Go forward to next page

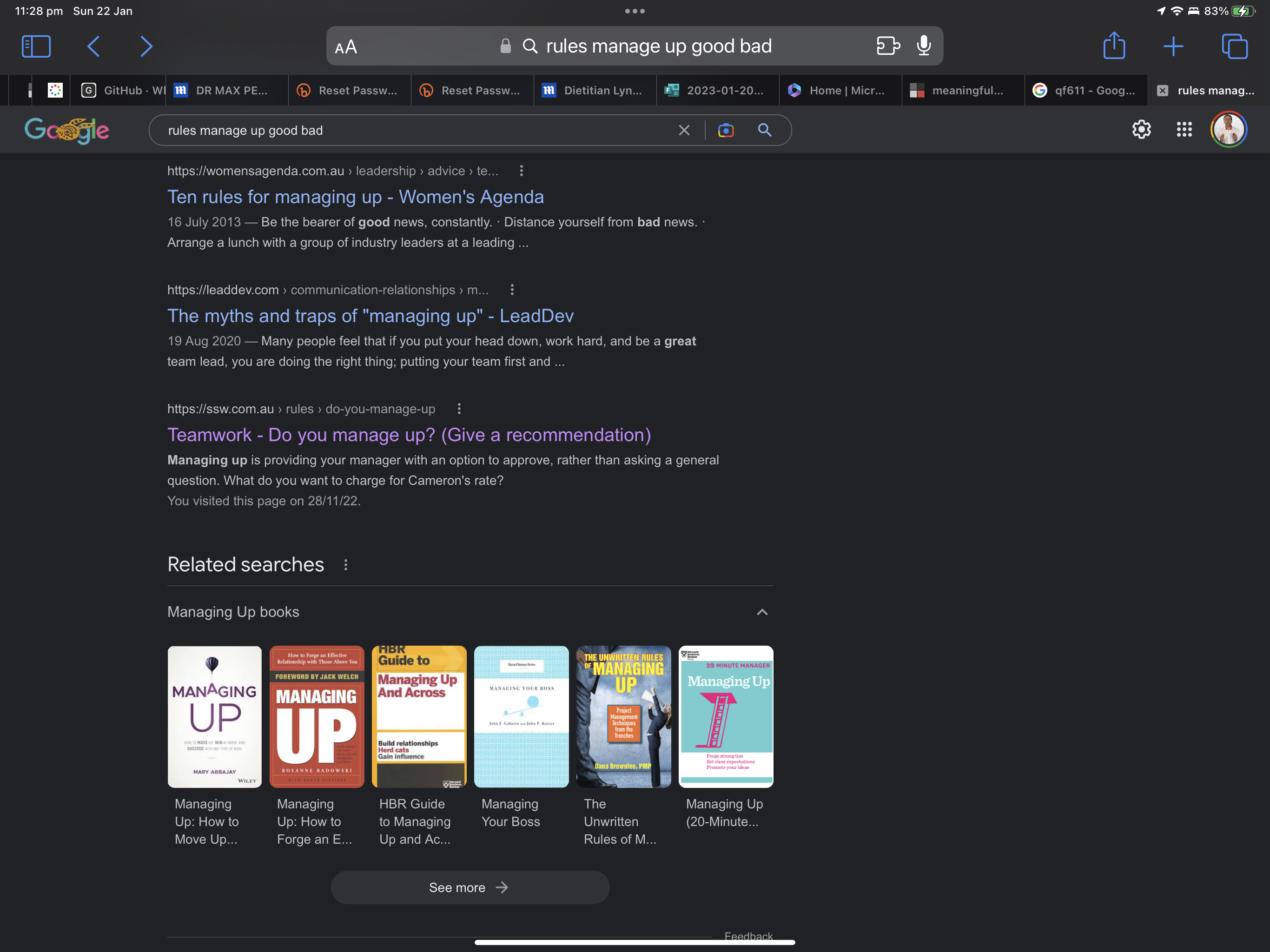(146, 46)
